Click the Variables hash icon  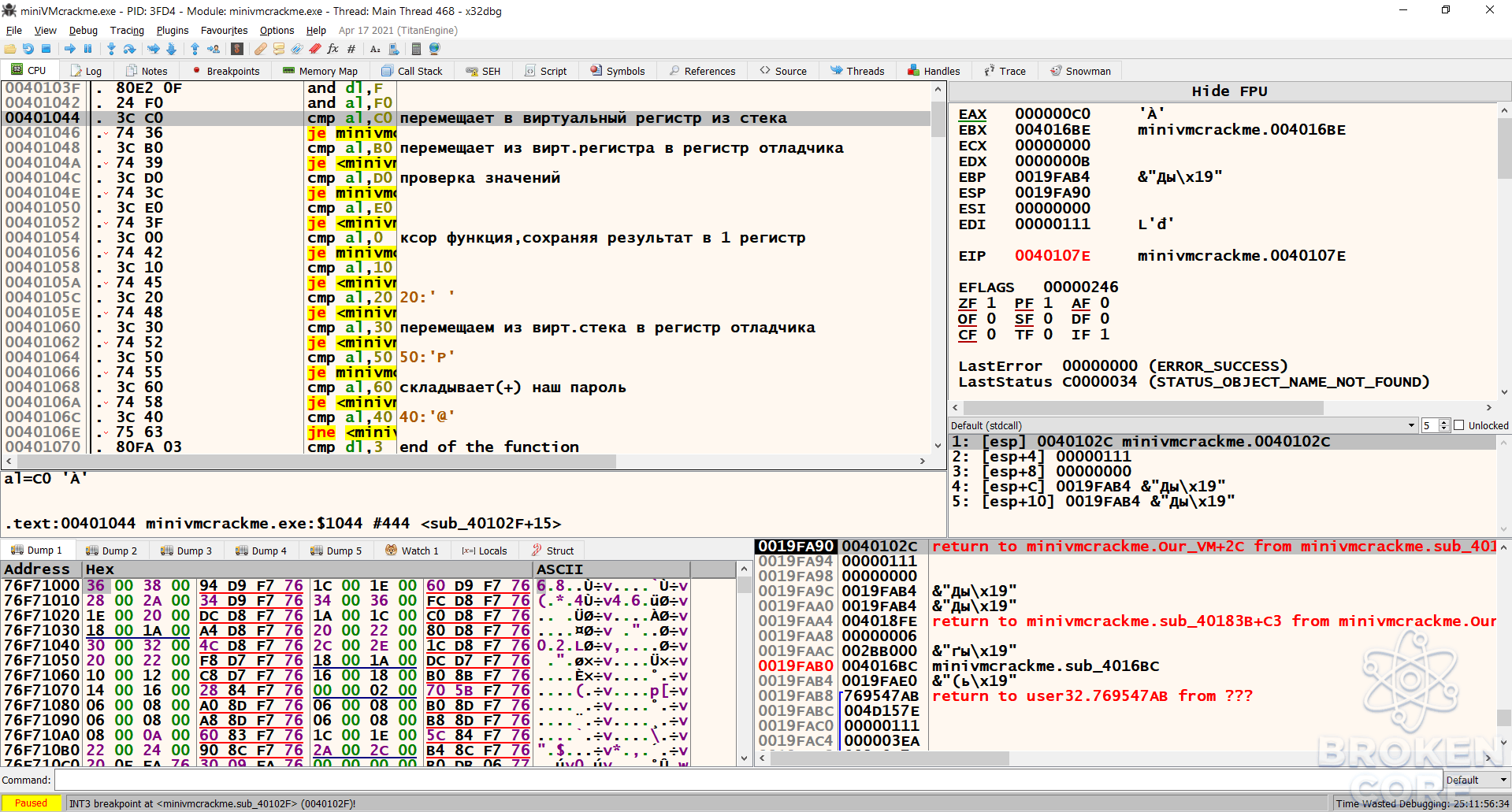click(351, 49)
